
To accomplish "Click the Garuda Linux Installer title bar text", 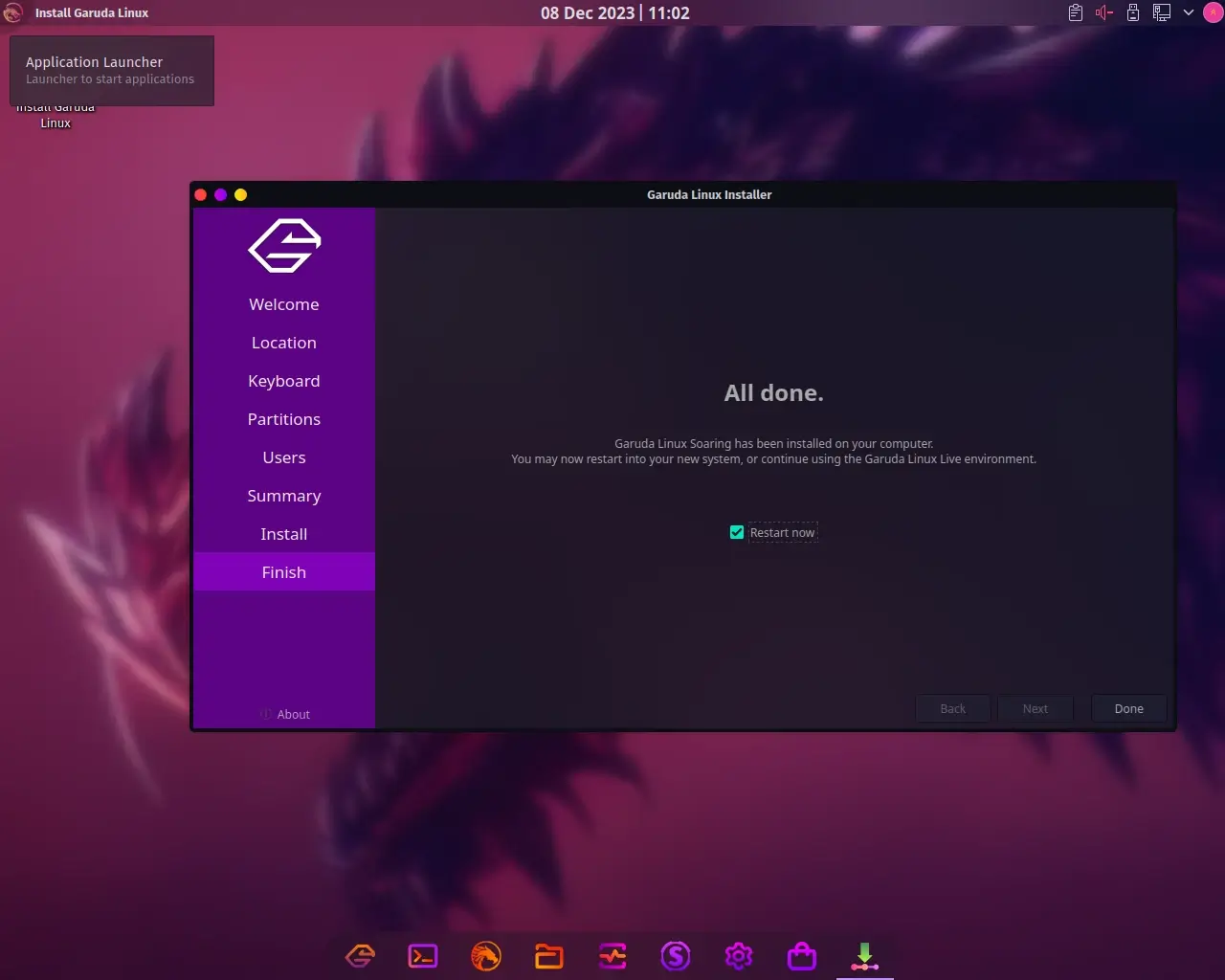I will pyautogui.click(x=709, y=194).
